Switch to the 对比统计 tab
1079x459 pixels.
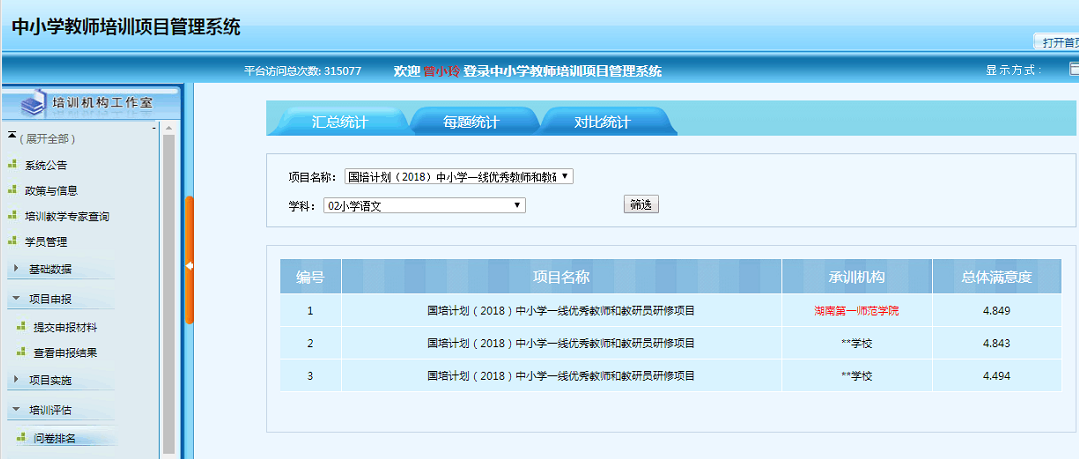click(x=602, y=122)
